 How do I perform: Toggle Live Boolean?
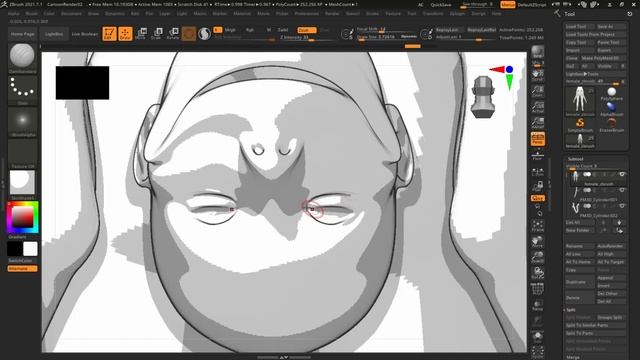click(x=85, y=34)
